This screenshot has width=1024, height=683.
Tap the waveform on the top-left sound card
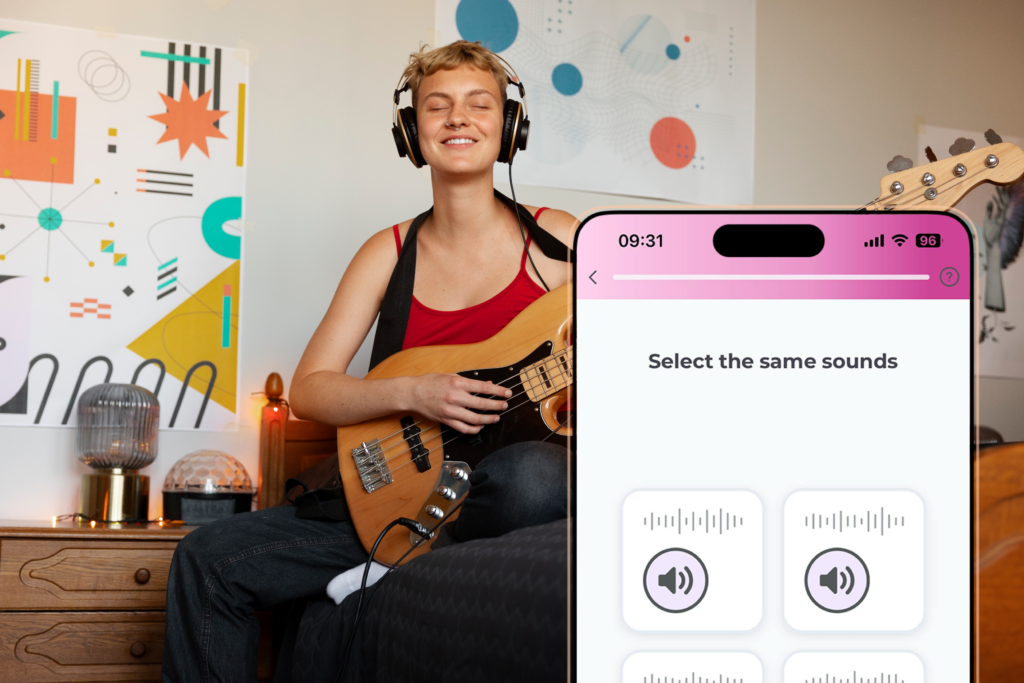pos(693,521)
